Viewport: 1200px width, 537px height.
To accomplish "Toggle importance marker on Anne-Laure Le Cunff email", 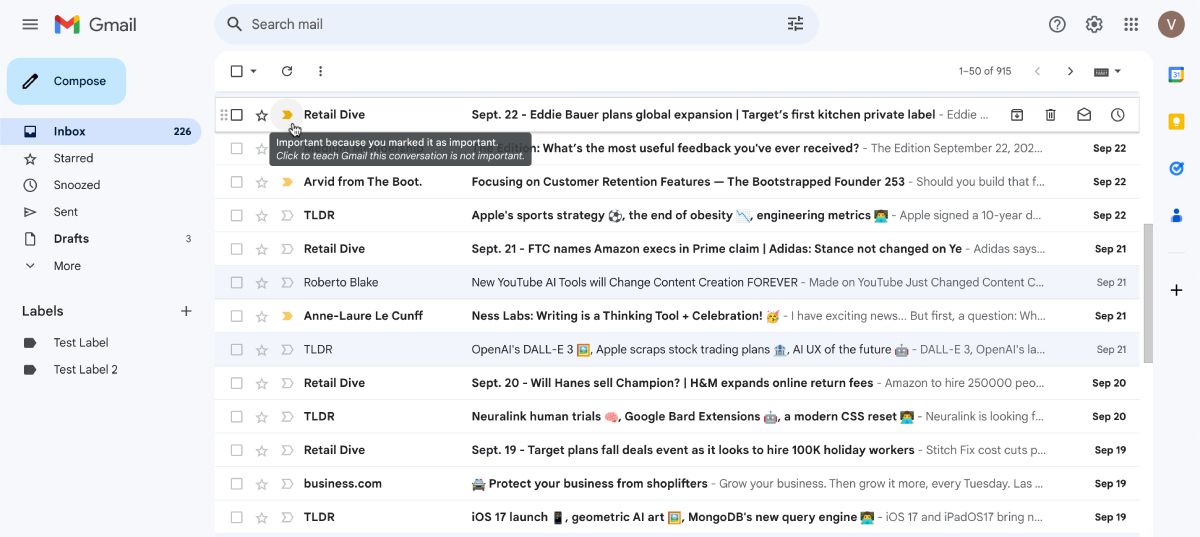I will coord(287,316).
